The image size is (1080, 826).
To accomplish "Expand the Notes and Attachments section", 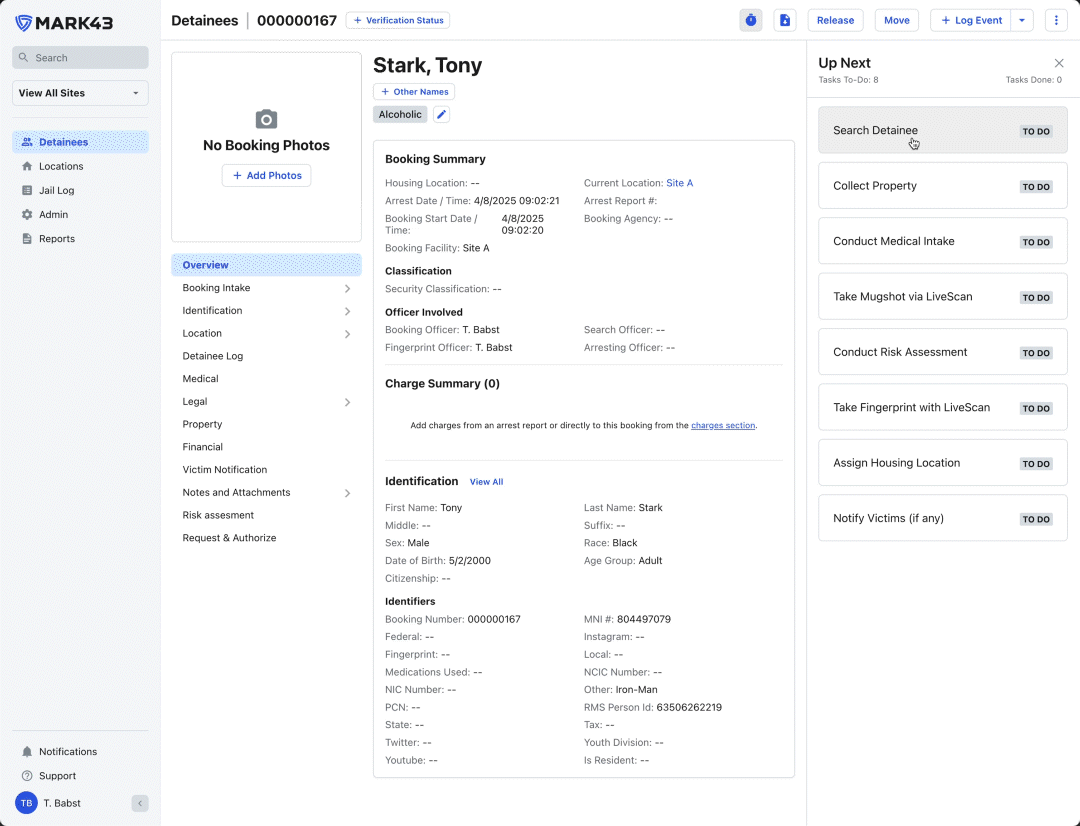I will (x=347, y=493).
